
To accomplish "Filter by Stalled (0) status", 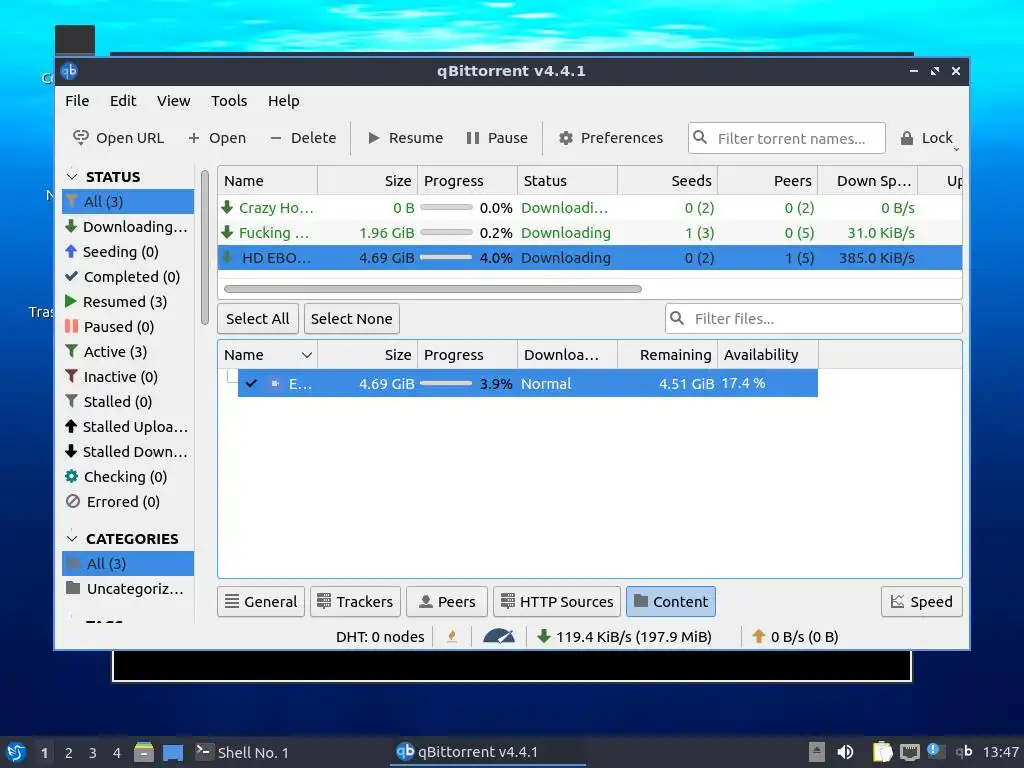I will 128,402.
